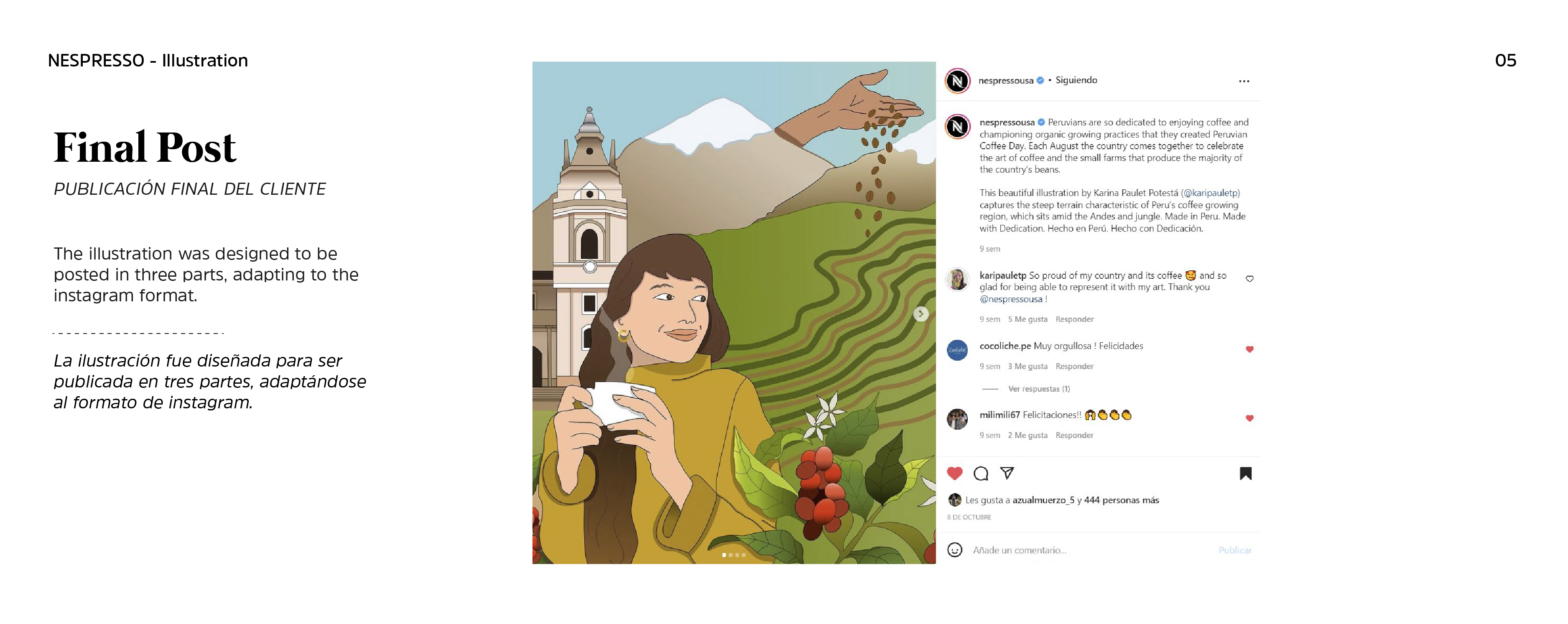Click the Siguiendo following button
Screen dimensions: 1568x624
click(1076, 80)
